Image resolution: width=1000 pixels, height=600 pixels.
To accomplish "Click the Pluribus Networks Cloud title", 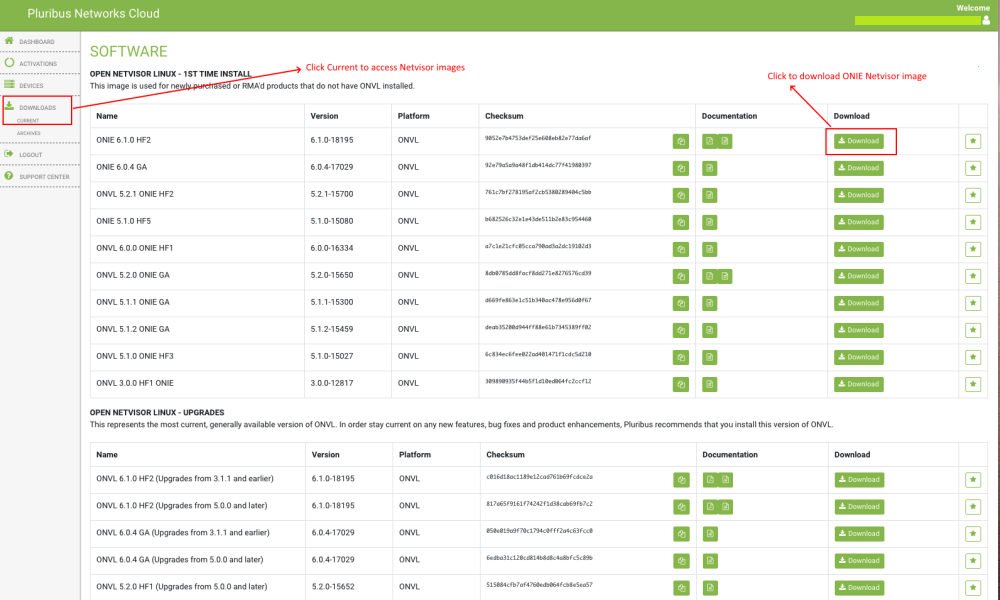I will tap(93, 13).
